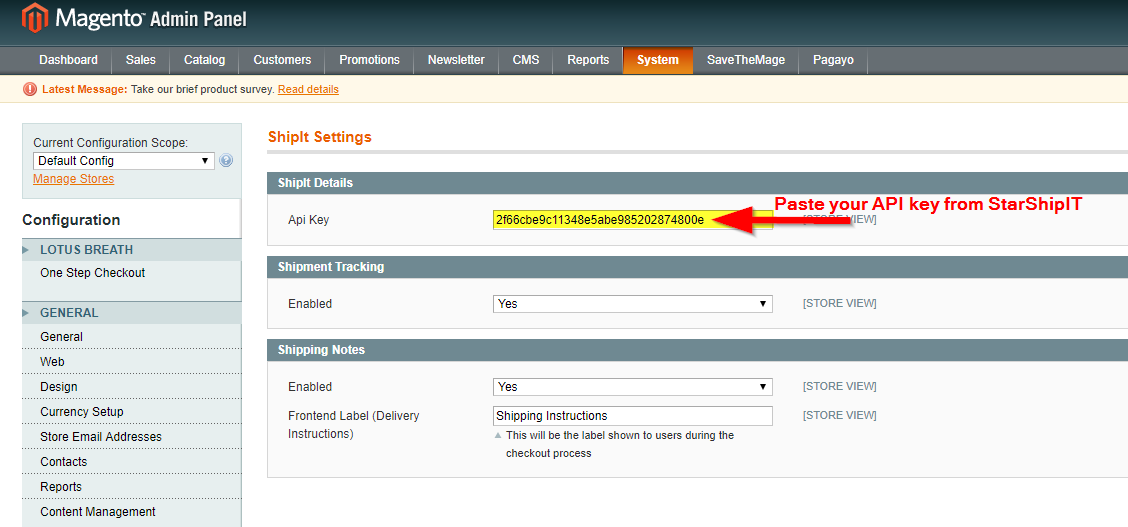The height and width of the screenshot is (527, 1128).
Task: Click the help icon next to scope dropdown
Action: click(x=226, y=160)
